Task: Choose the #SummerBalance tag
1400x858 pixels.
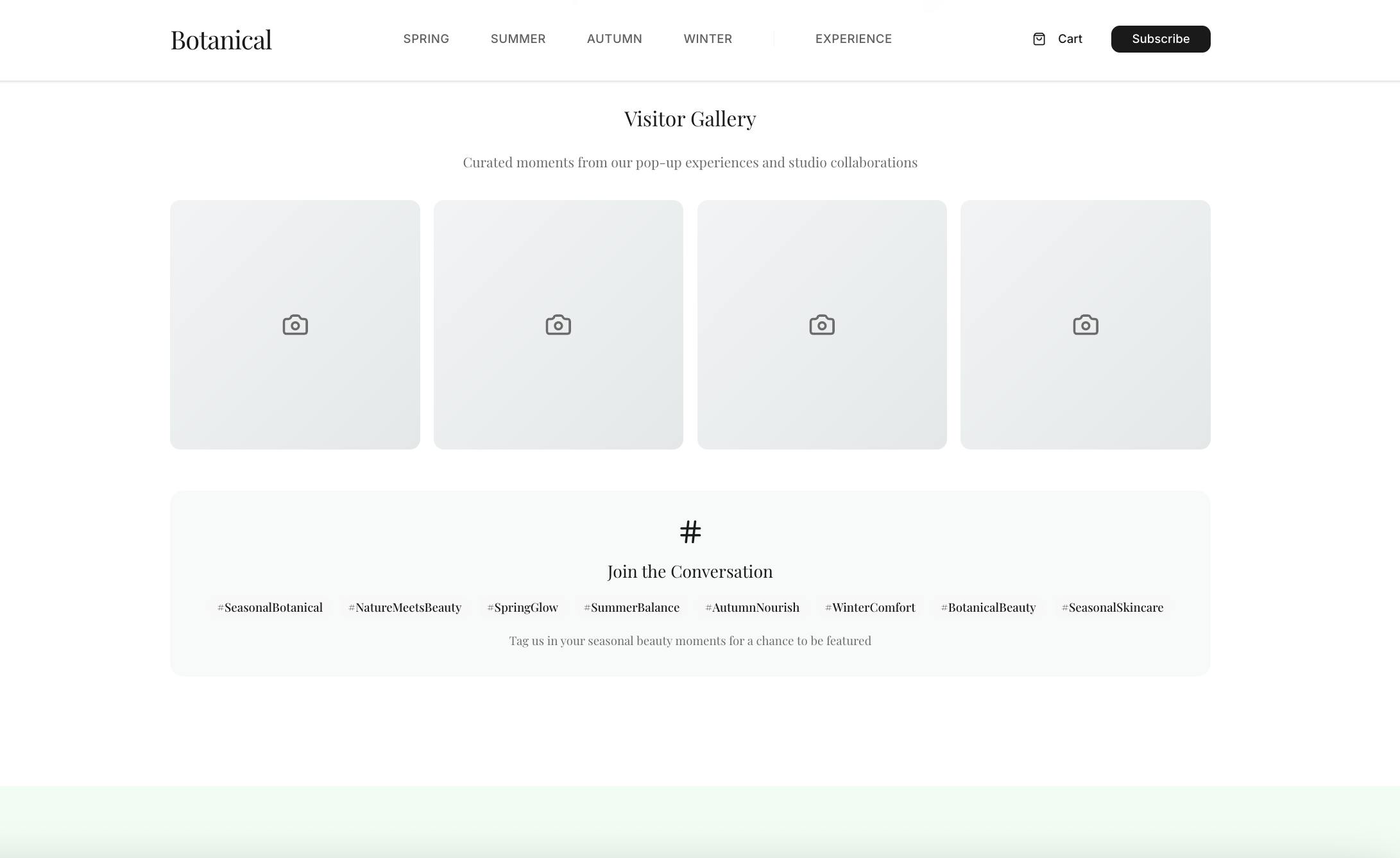Action: tap(632, 607)
